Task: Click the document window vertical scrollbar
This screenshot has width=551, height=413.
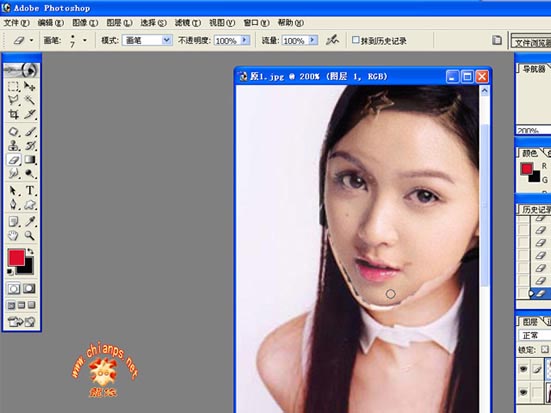Action: (484, 246)
